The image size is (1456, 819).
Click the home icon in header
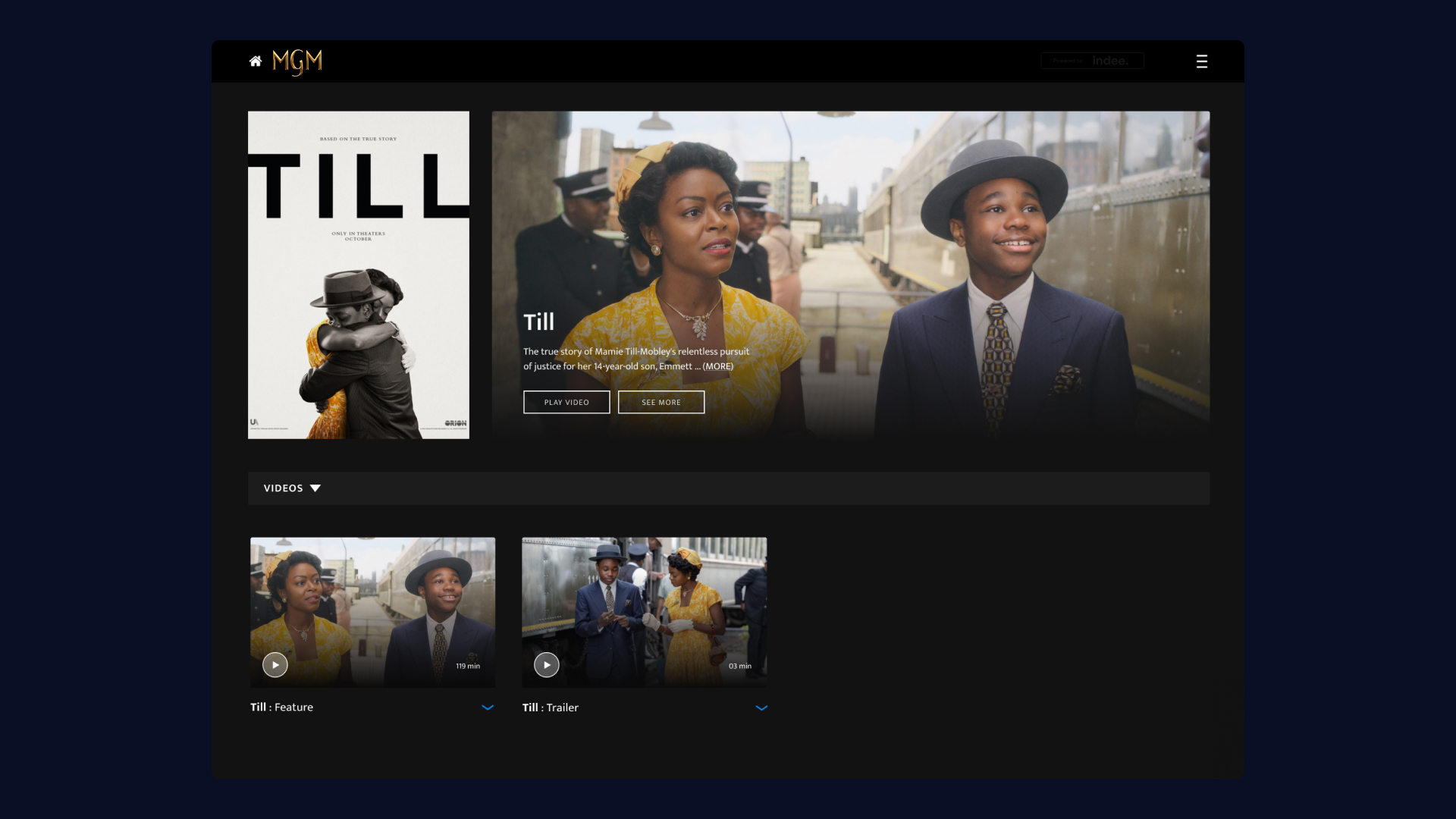(x=256, y=61)
